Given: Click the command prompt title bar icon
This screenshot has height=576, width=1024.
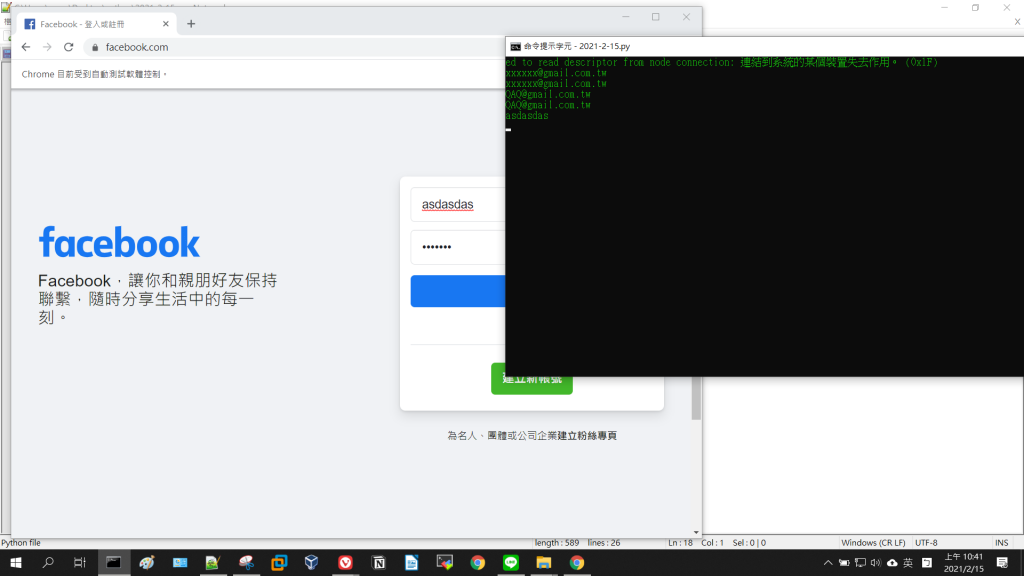Looking at the screenshot, I should (515, 46).
